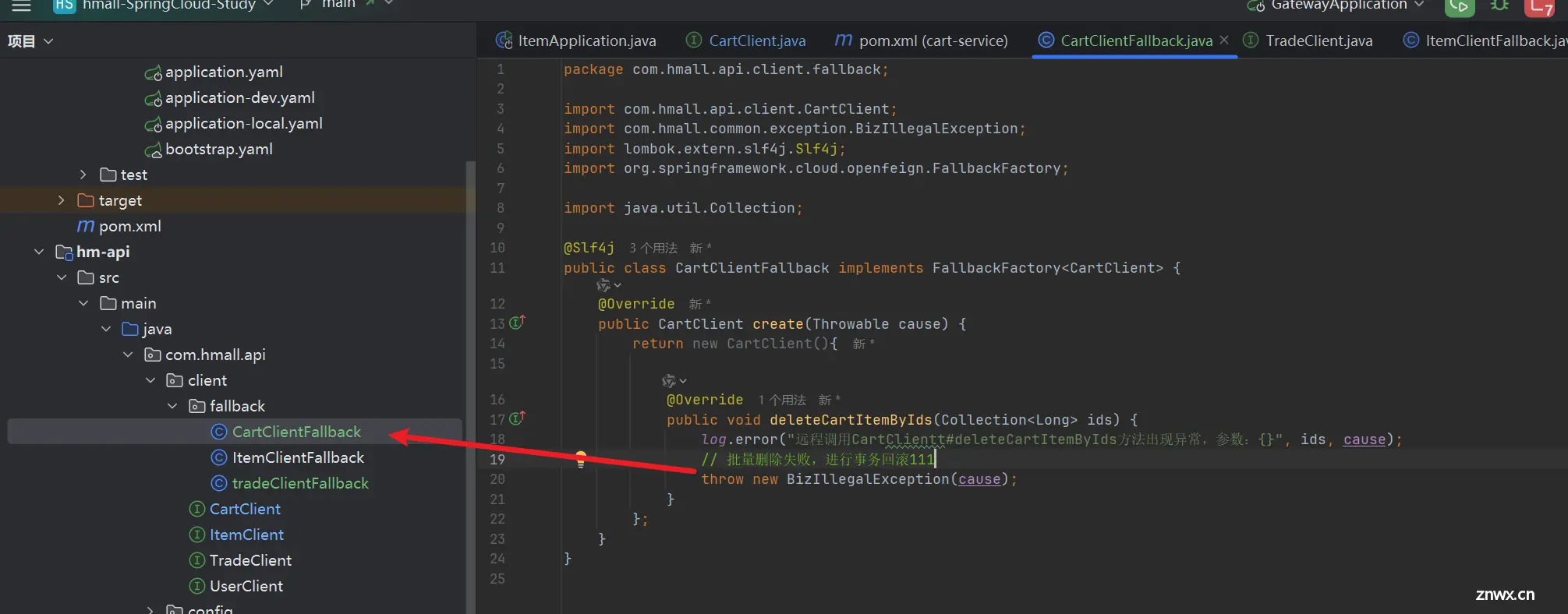Switch to ItemApplication.java tab
The height and width of the screenshot is (614, 1568).
[576, 41]
